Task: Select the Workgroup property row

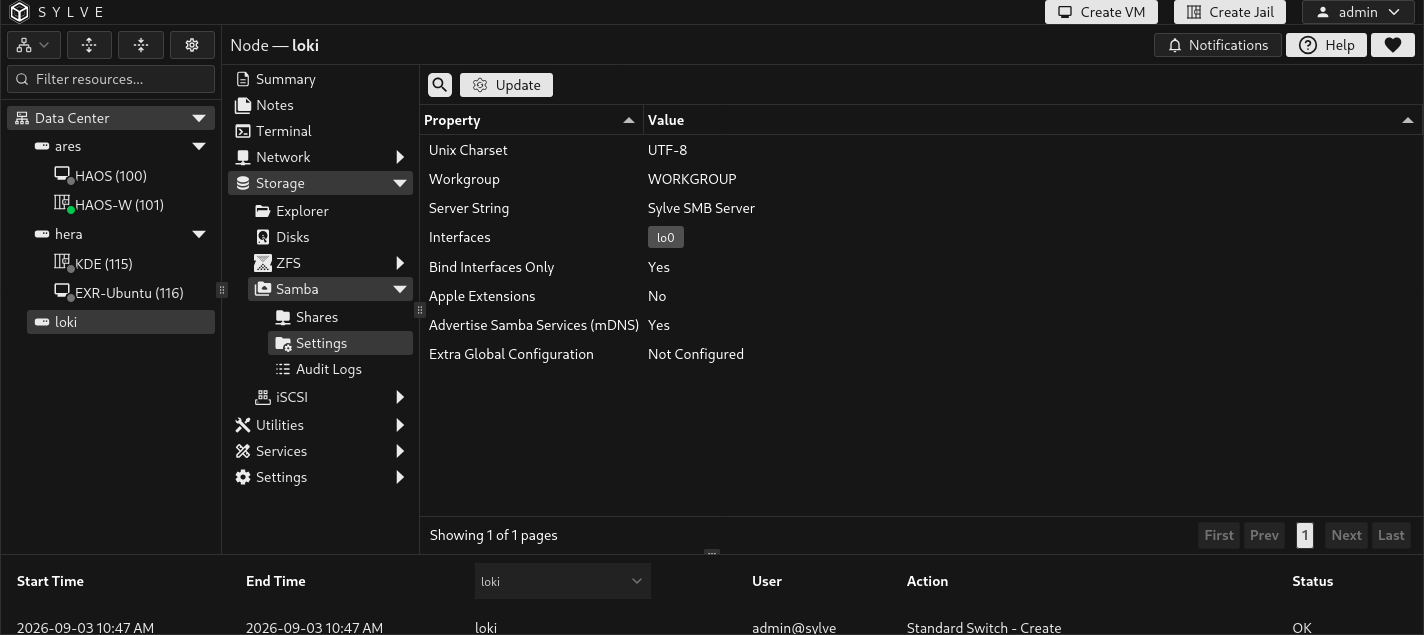Action: pyautogui.click(x=921, y=179)
